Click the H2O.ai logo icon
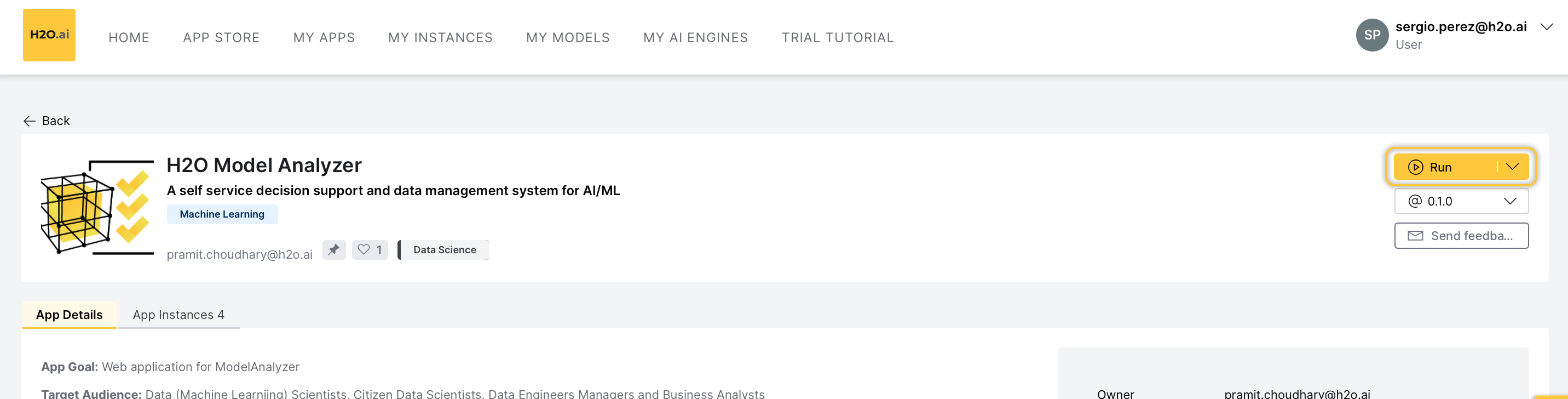Screen dimensions: 1568x399 (49, 35)
